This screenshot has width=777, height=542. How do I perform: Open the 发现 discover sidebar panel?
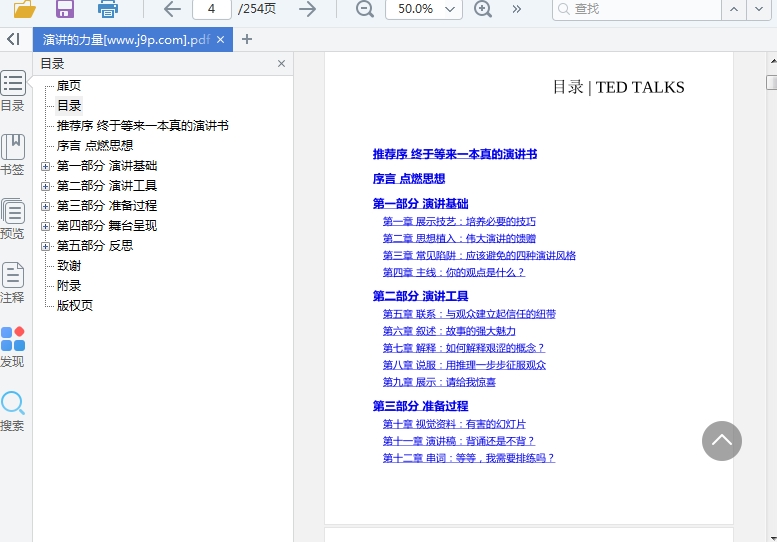(x=12, y=347)
